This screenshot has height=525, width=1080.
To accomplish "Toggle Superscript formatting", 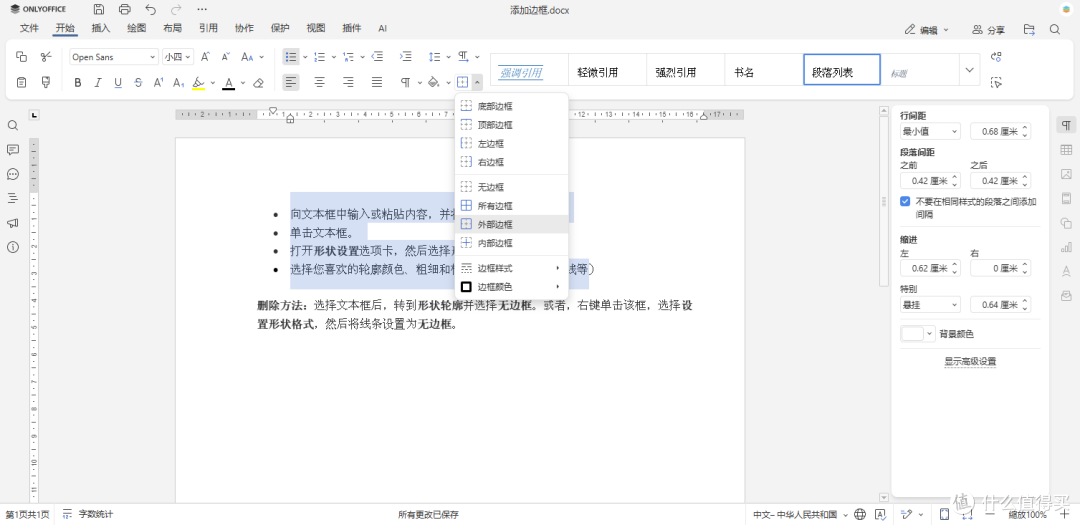I will (158, 83).
